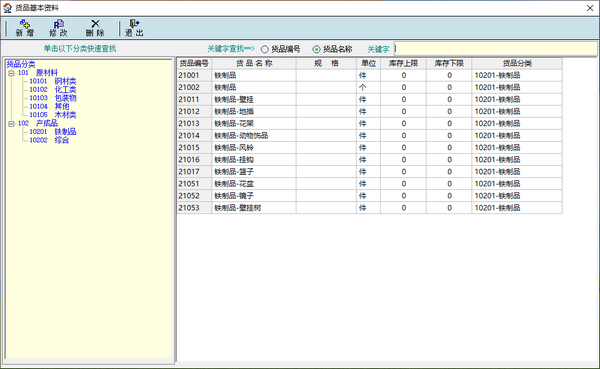Collapse the 102 产成品 tree node
Viewport: 600px width, 369px height.
[x=11, y=123]
